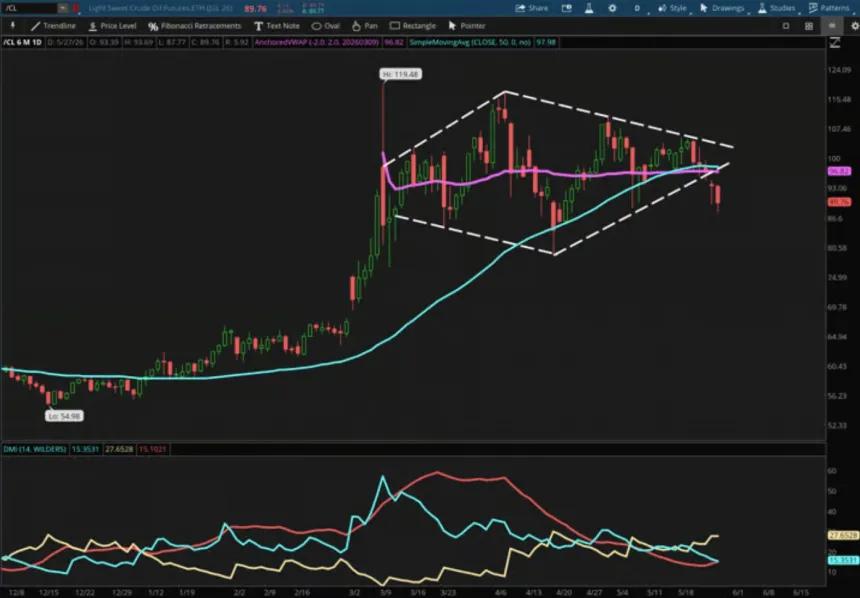Click the DMI (14, WILDERS) study label
This screenshot has width=860, height=598.
coord(35,449)
